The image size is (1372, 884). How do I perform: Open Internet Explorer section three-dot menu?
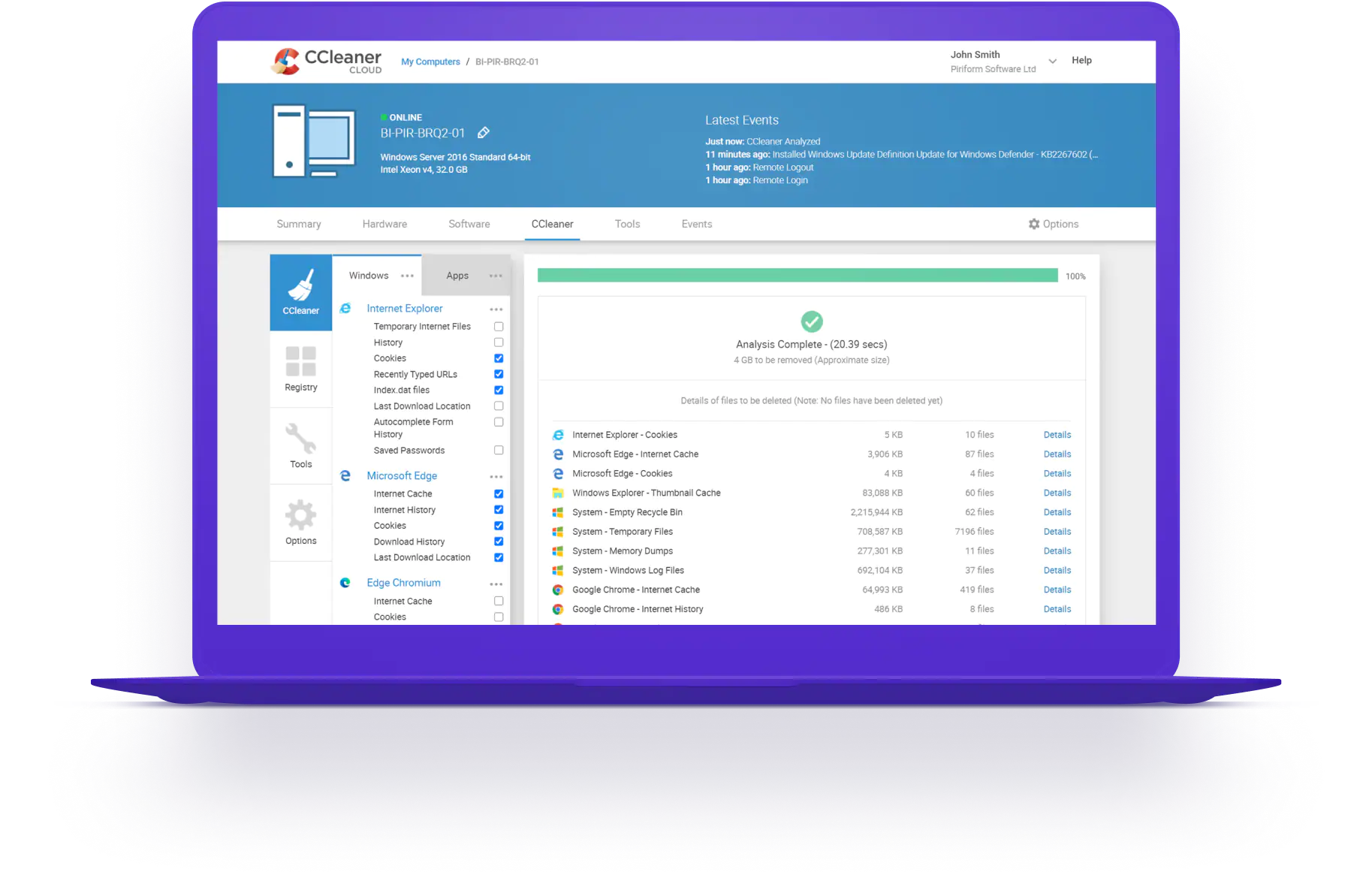[x=496, y=309]
